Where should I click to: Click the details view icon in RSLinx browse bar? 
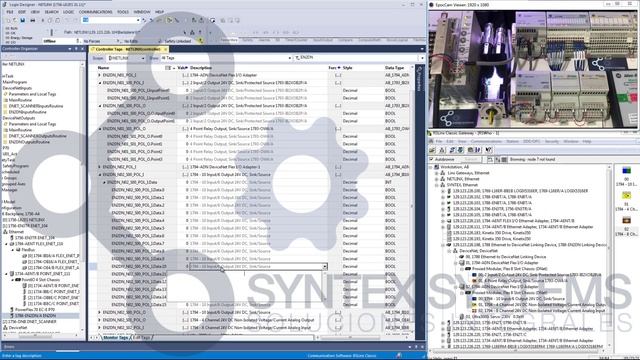click(x=504, y=160)
